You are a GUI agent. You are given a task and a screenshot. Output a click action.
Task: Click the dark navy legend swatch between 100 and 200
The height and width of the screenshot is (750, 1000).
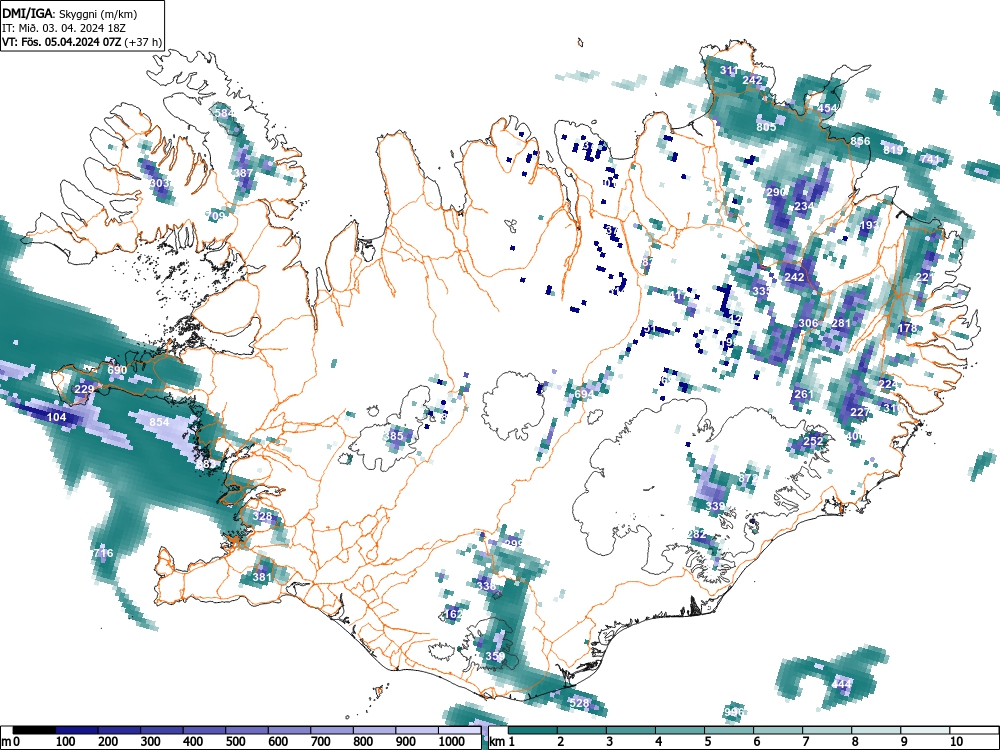coord(77,730)
